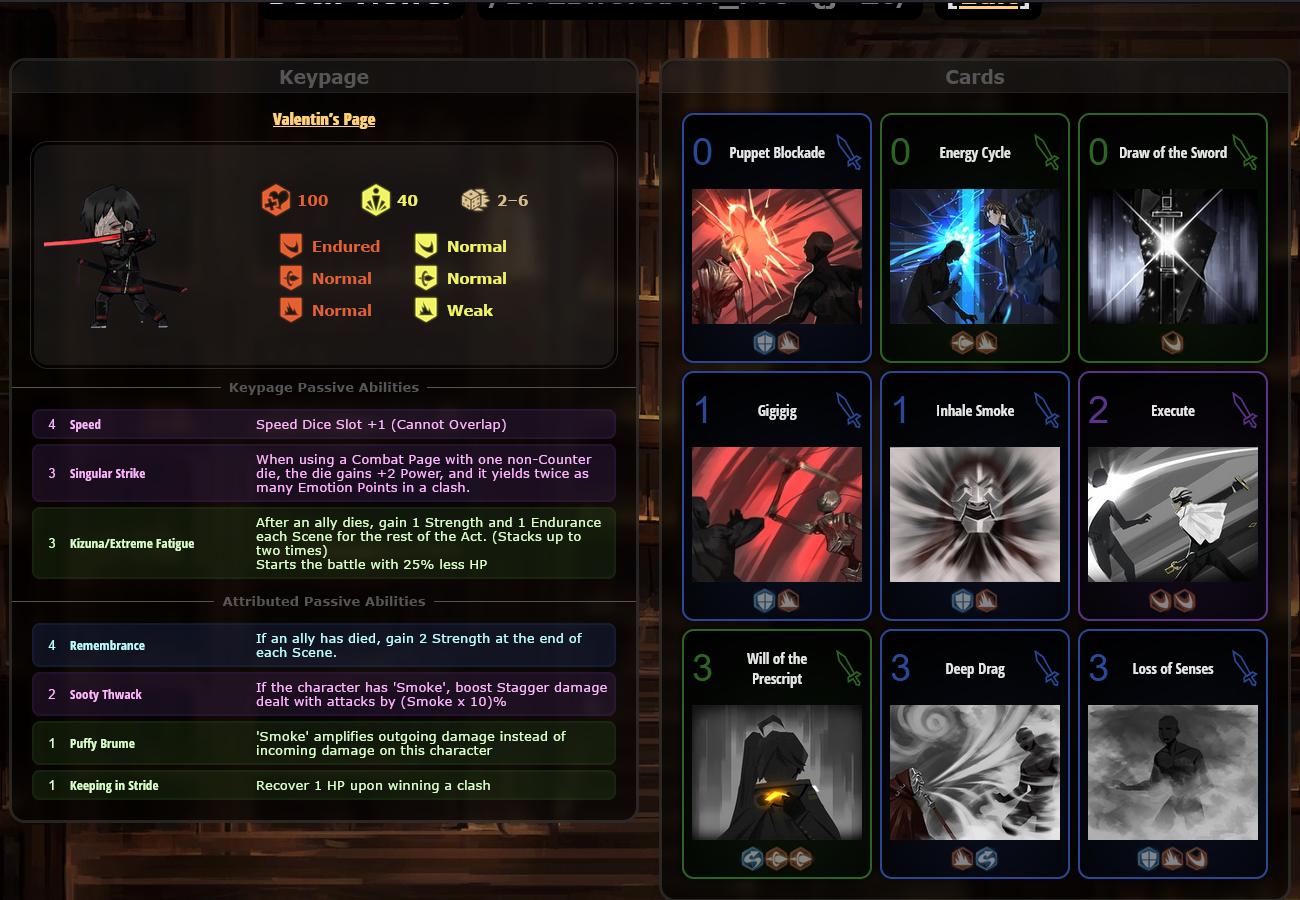Viewport: 1300px width, 900px height.
Task: Open the Valentin's Page link
Action: pos(324,119)
